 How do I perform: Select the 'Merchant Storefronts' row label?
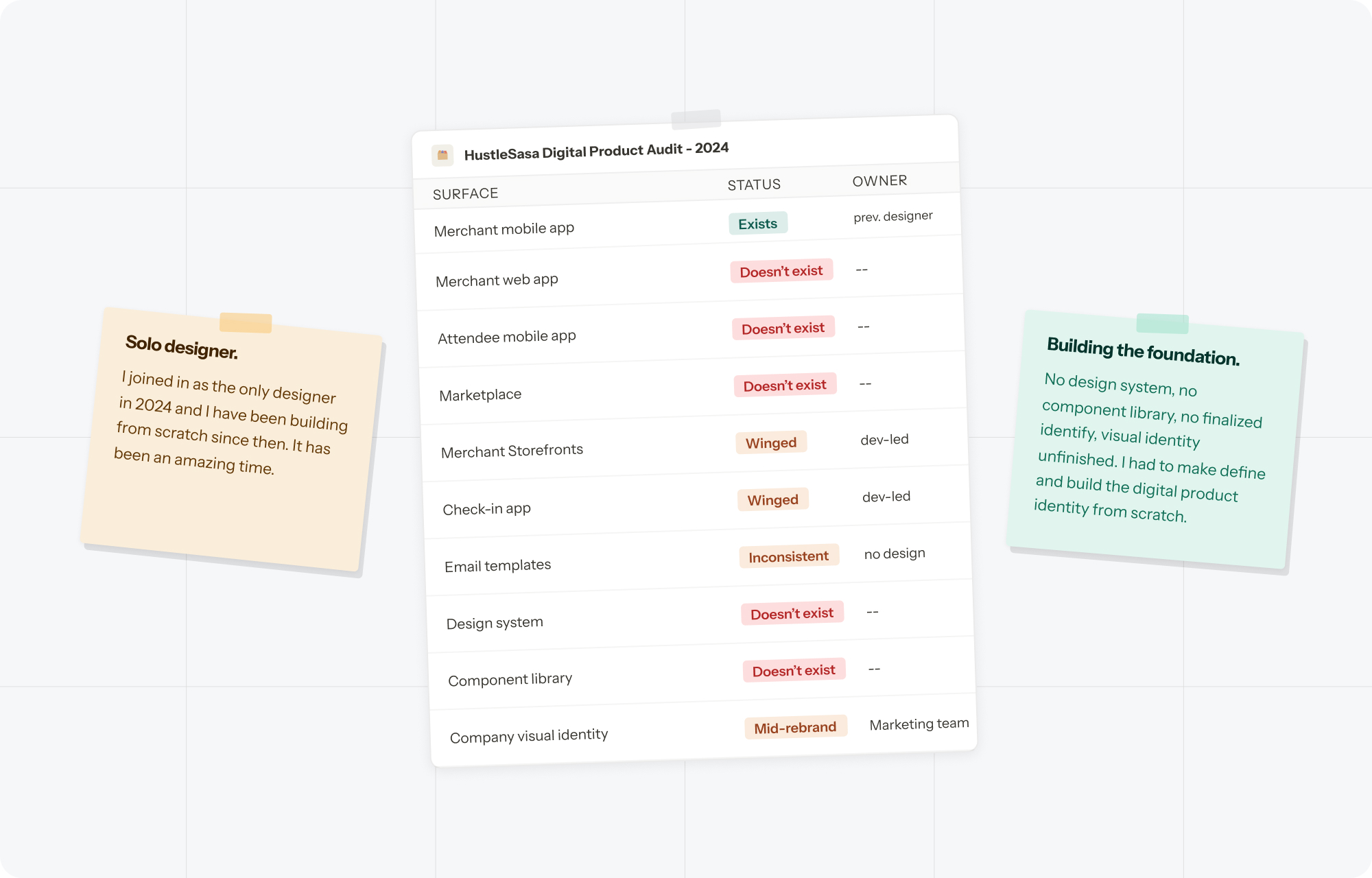coord(512,451)
